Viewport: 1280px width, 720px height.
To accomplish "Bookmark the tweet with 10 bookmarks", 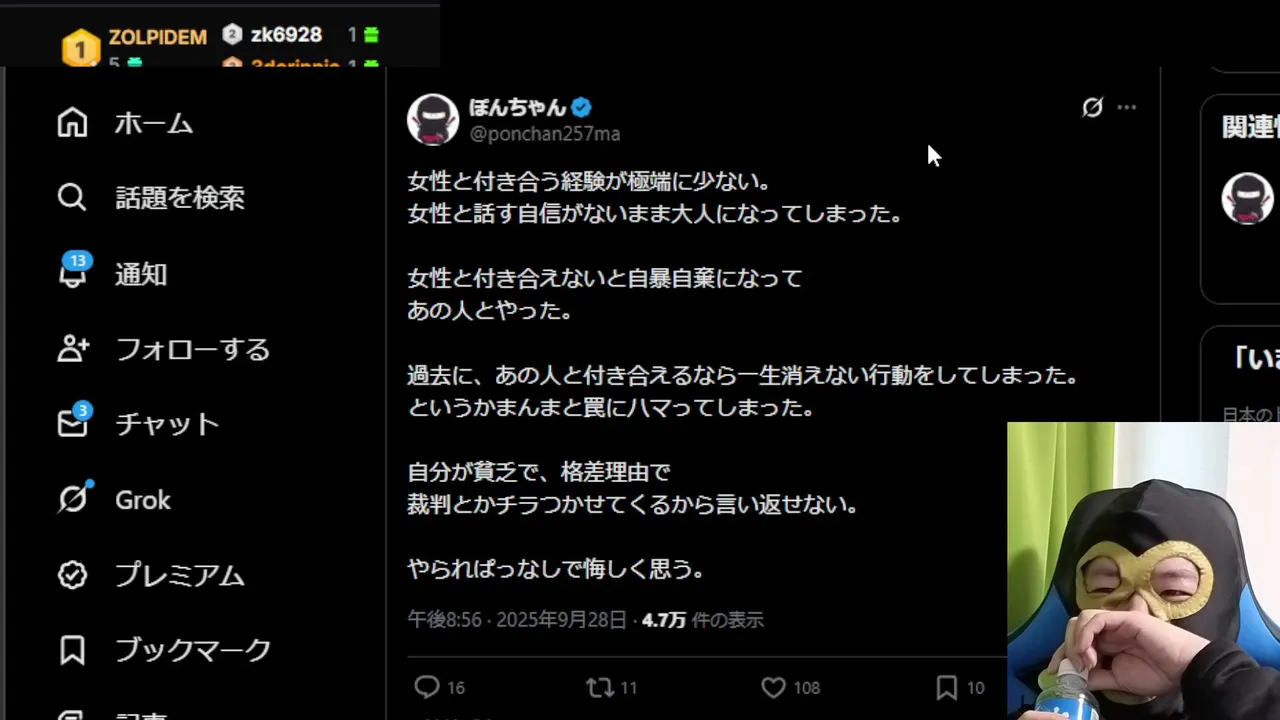I will click(x=946, y=688).
